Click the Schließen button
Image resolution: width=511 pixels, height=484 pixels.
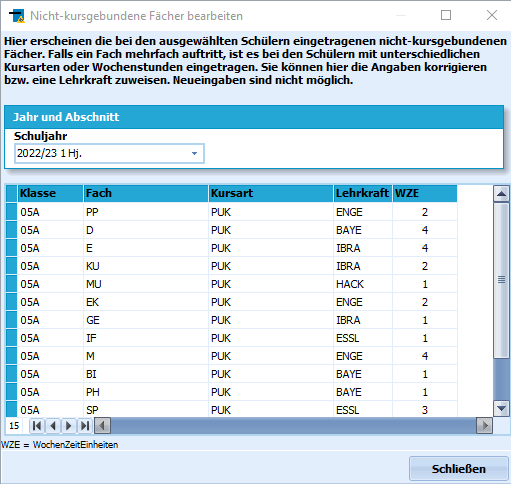[459, 469]
